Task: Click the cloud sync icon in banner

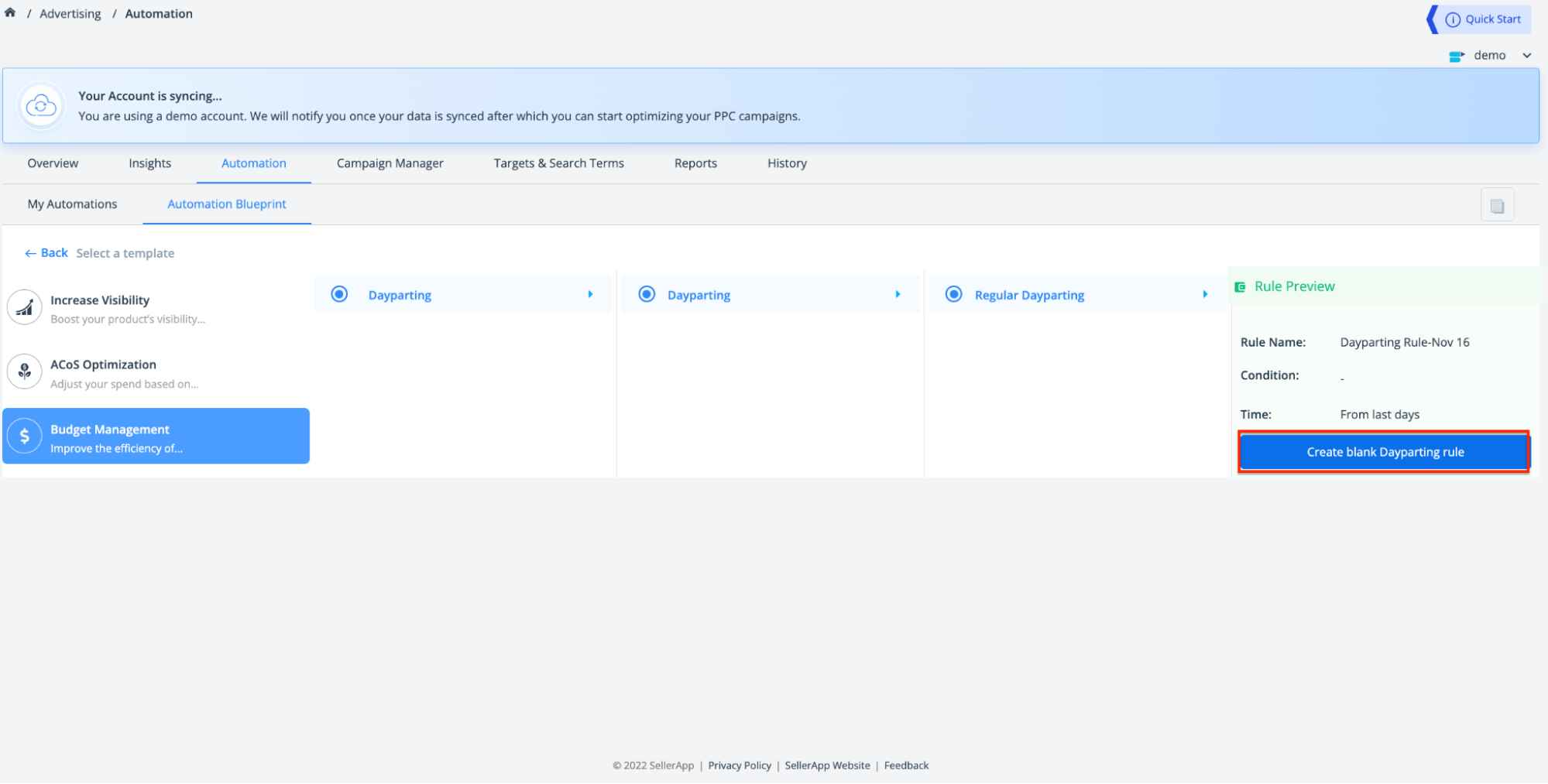Action: coord(41,106)
